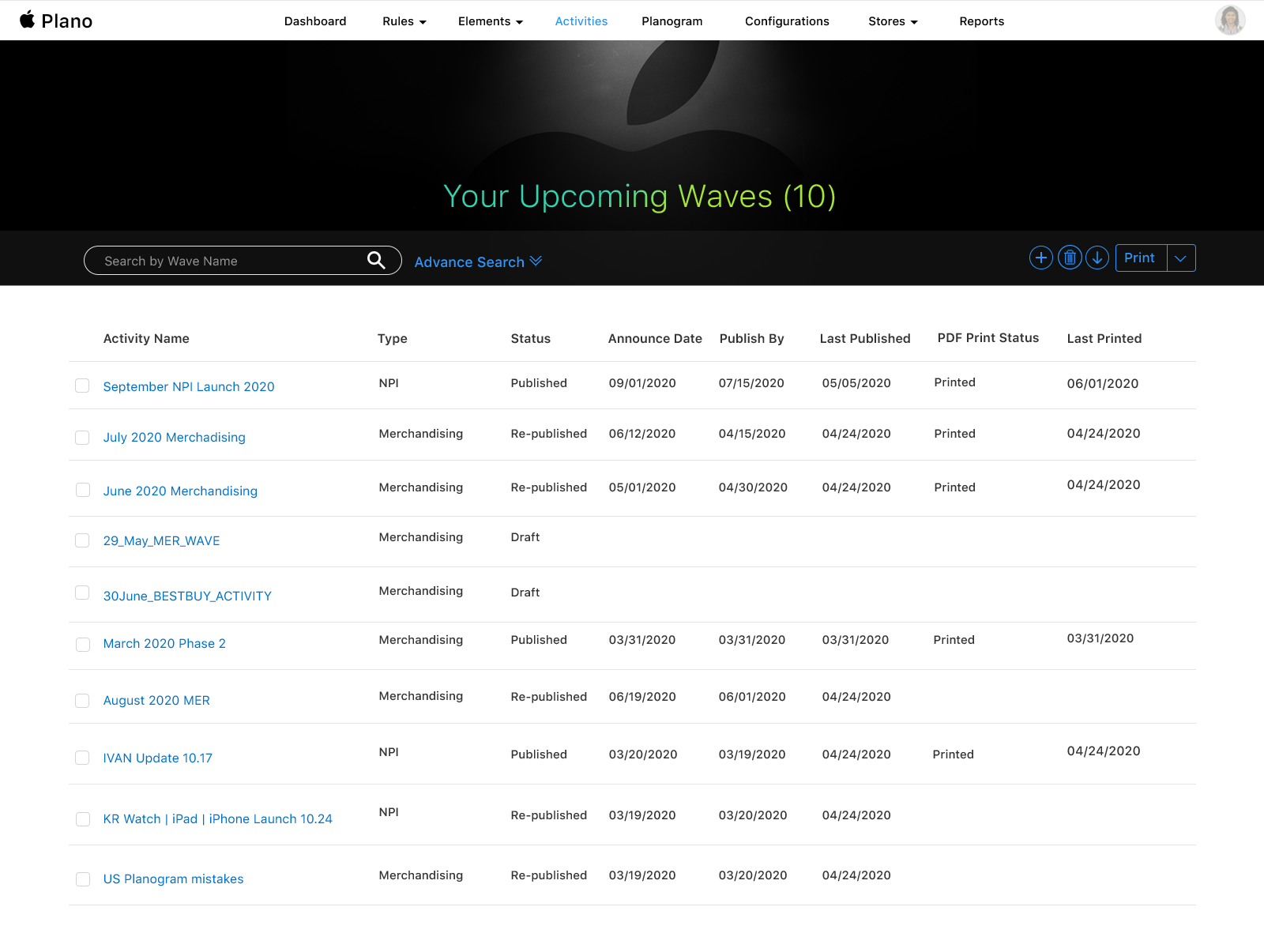Check the 29_May_MER_WAVE row
Viewport: 1264px width, 952px height.
click(x=82, y=540)
